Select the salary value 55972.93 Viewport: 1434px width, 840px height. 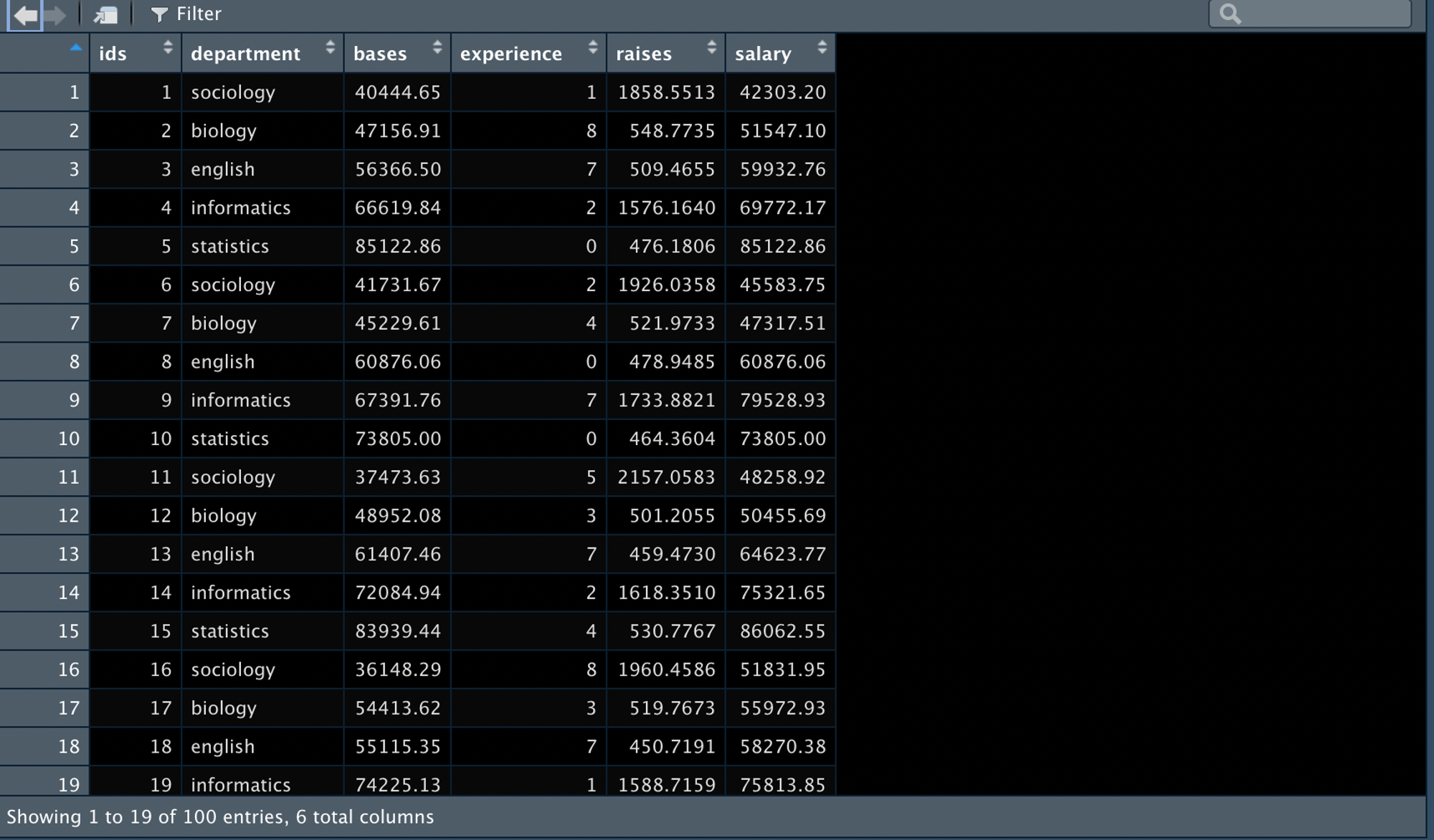[782, 708]
